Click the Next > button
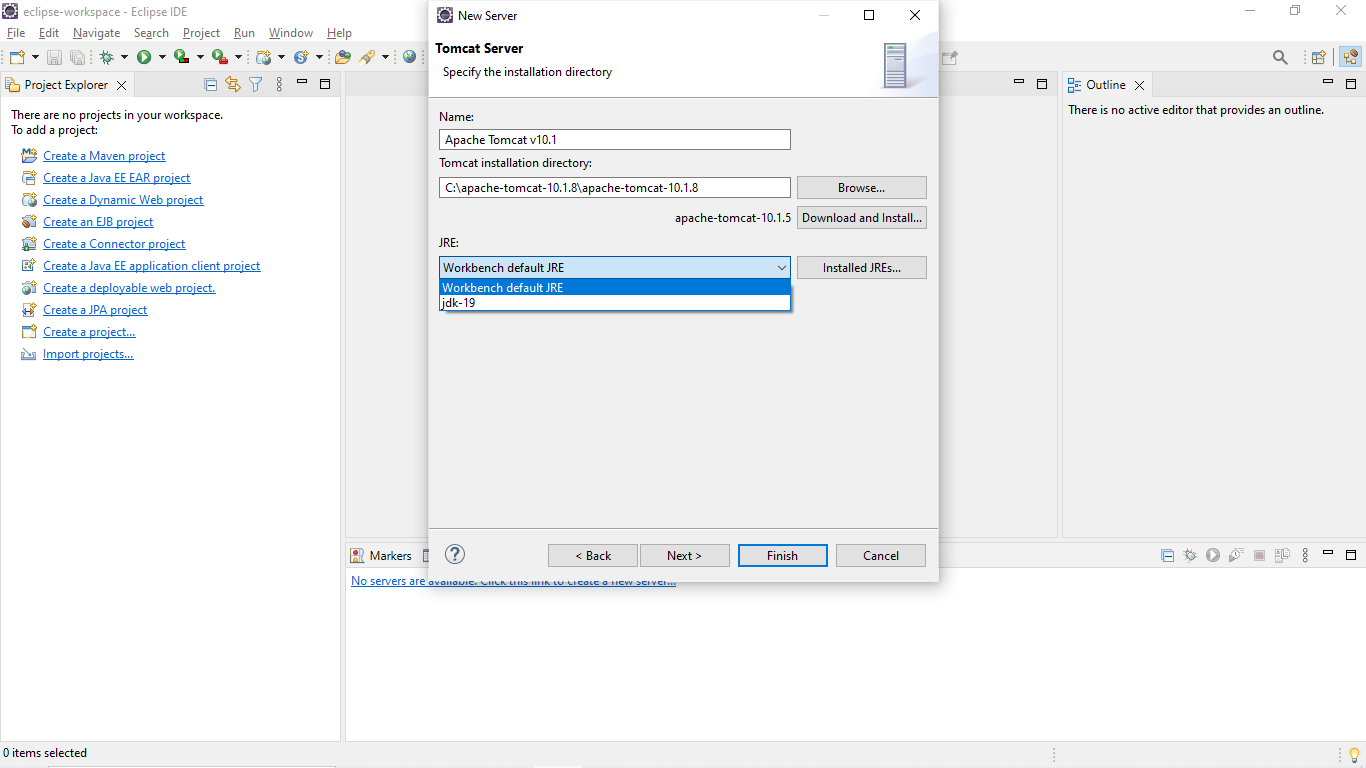Screen dimensions: 1366x768 (685, 555)
